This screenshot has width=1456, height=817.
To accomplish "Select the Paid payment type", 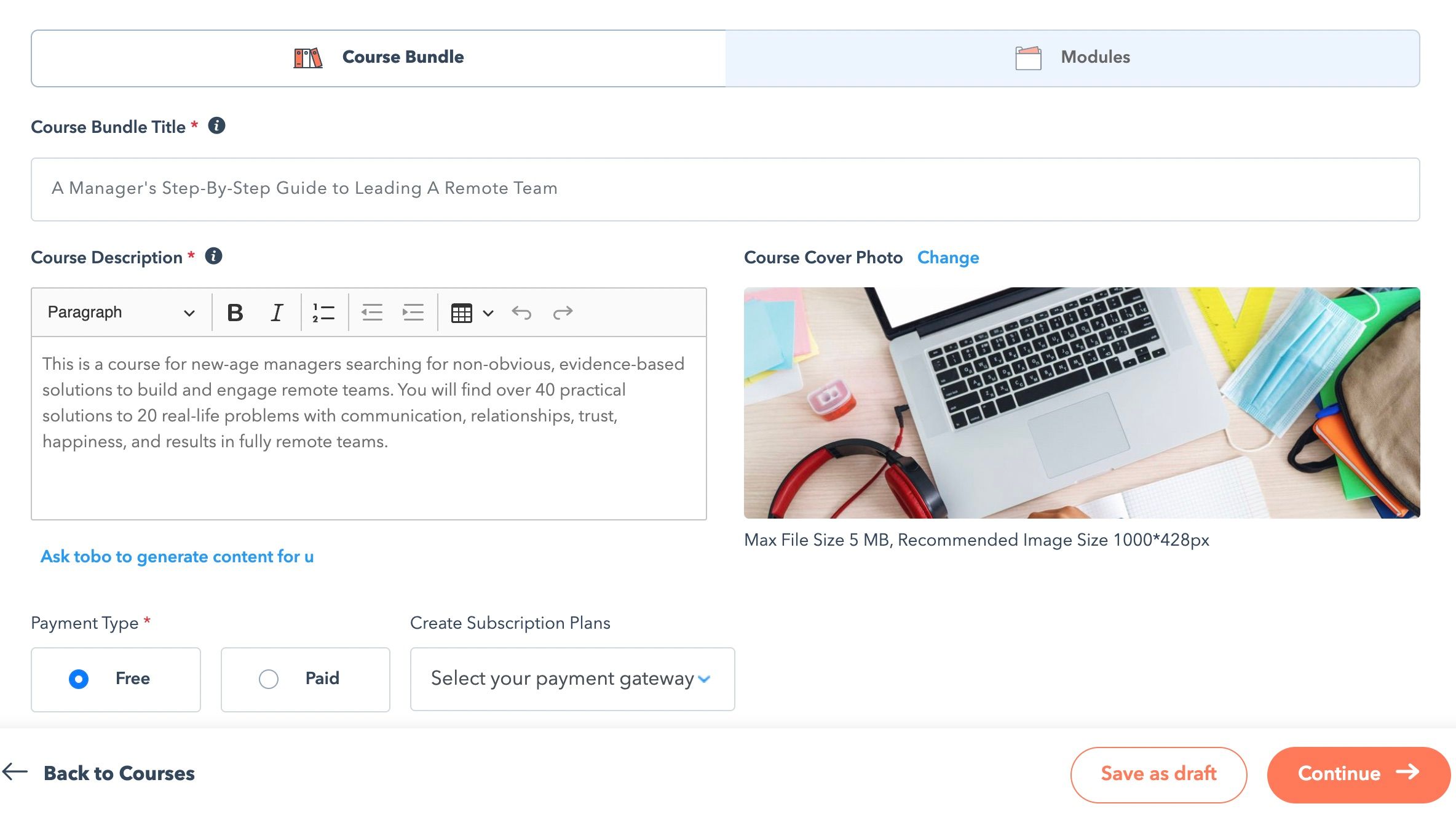I will tap(269, 679).
